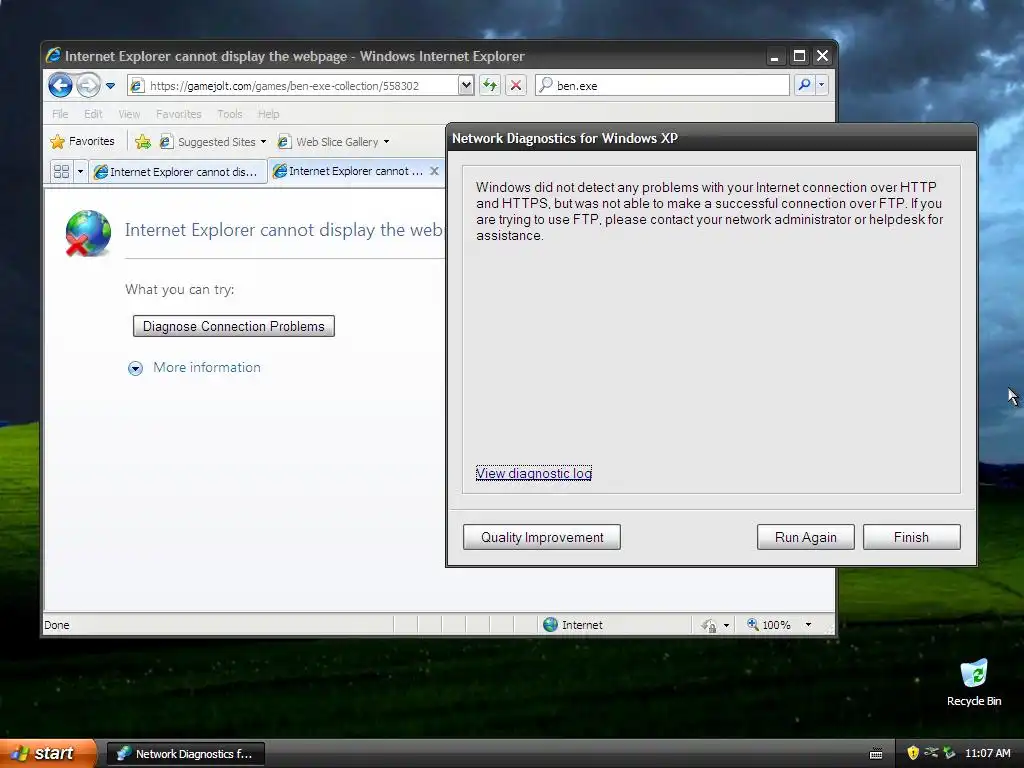1024x768 pixels.
Task: Click the gamejolt.com address bar
Action: pyautogui.click(x=293, y=86)
